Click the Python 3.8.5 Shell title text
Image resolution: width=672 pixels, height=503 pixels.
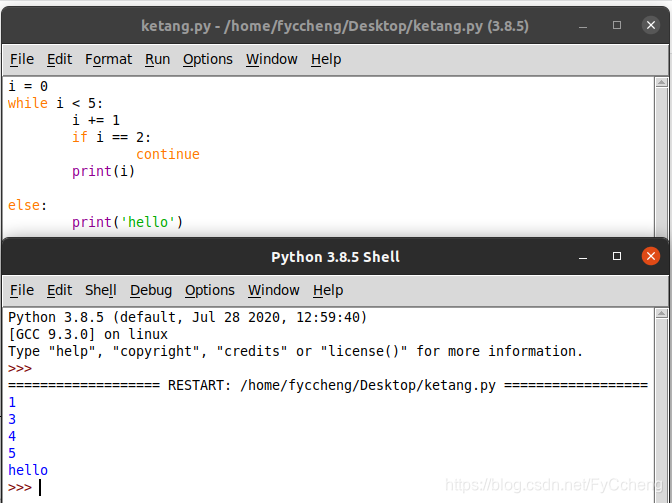pyautogui.click(x=335, y=257)
